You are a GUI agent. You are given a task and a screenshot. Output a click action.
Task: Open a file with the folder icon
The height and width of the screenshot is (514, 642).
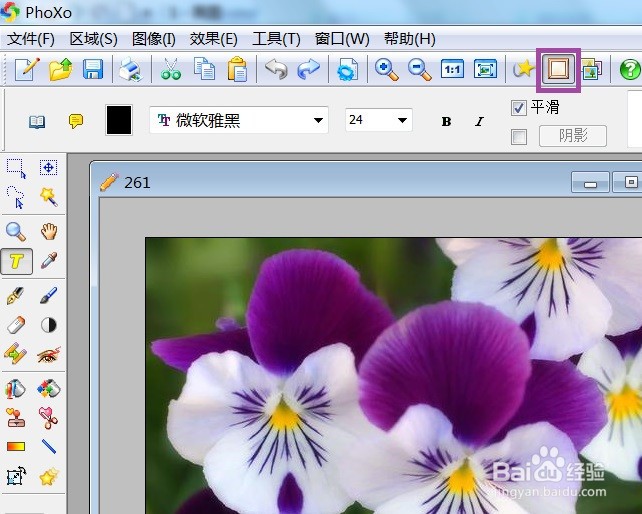click(61, 69)
